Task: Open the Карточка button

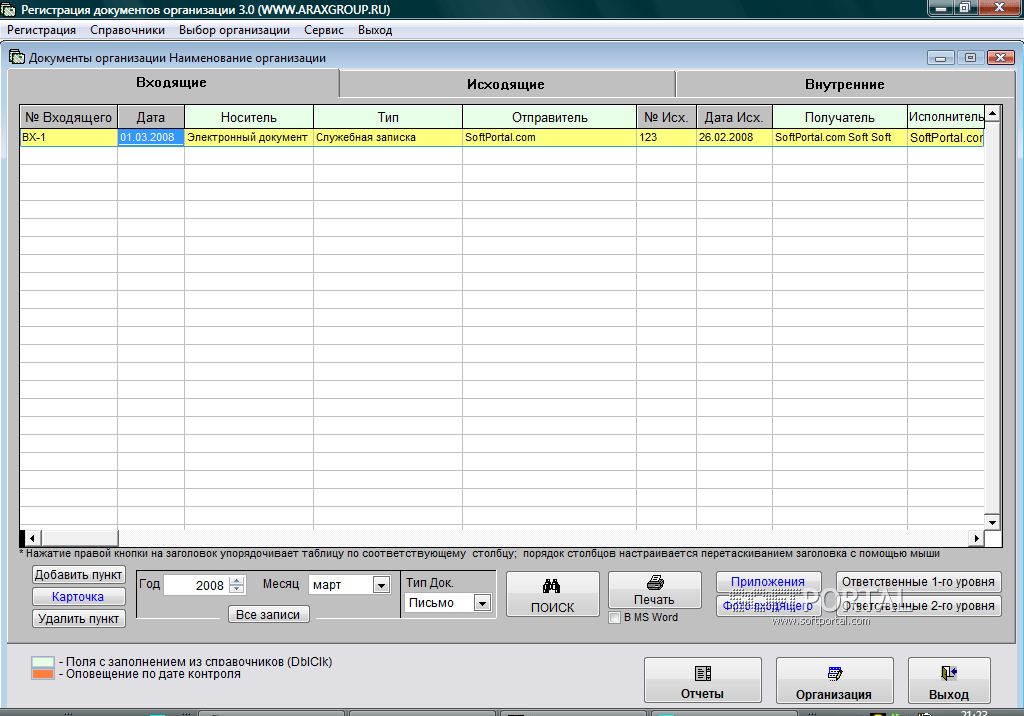Action: (78, 596)
